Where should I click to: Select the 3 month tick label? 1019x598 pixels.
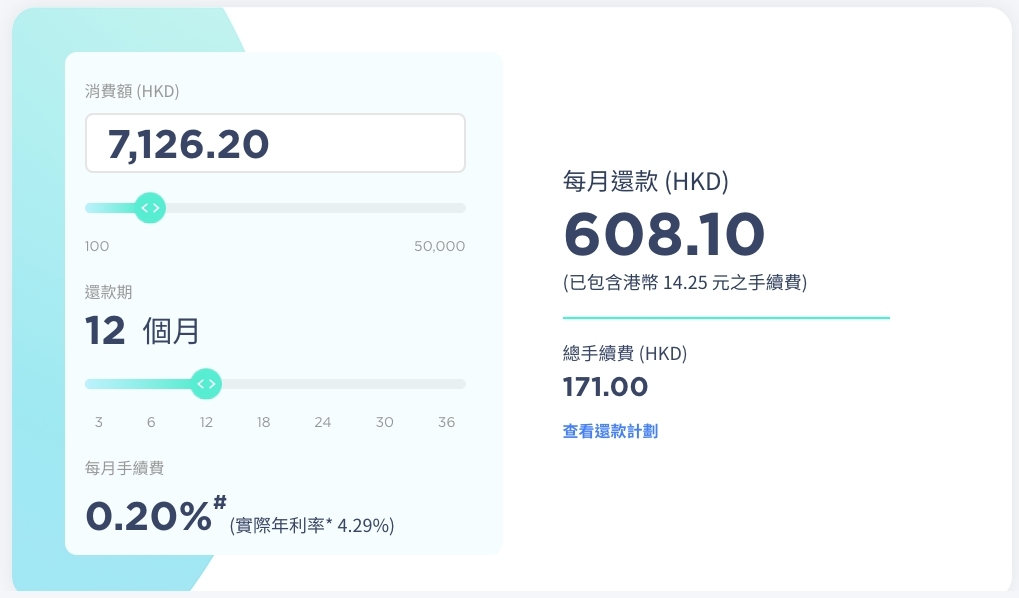(99, 422)
